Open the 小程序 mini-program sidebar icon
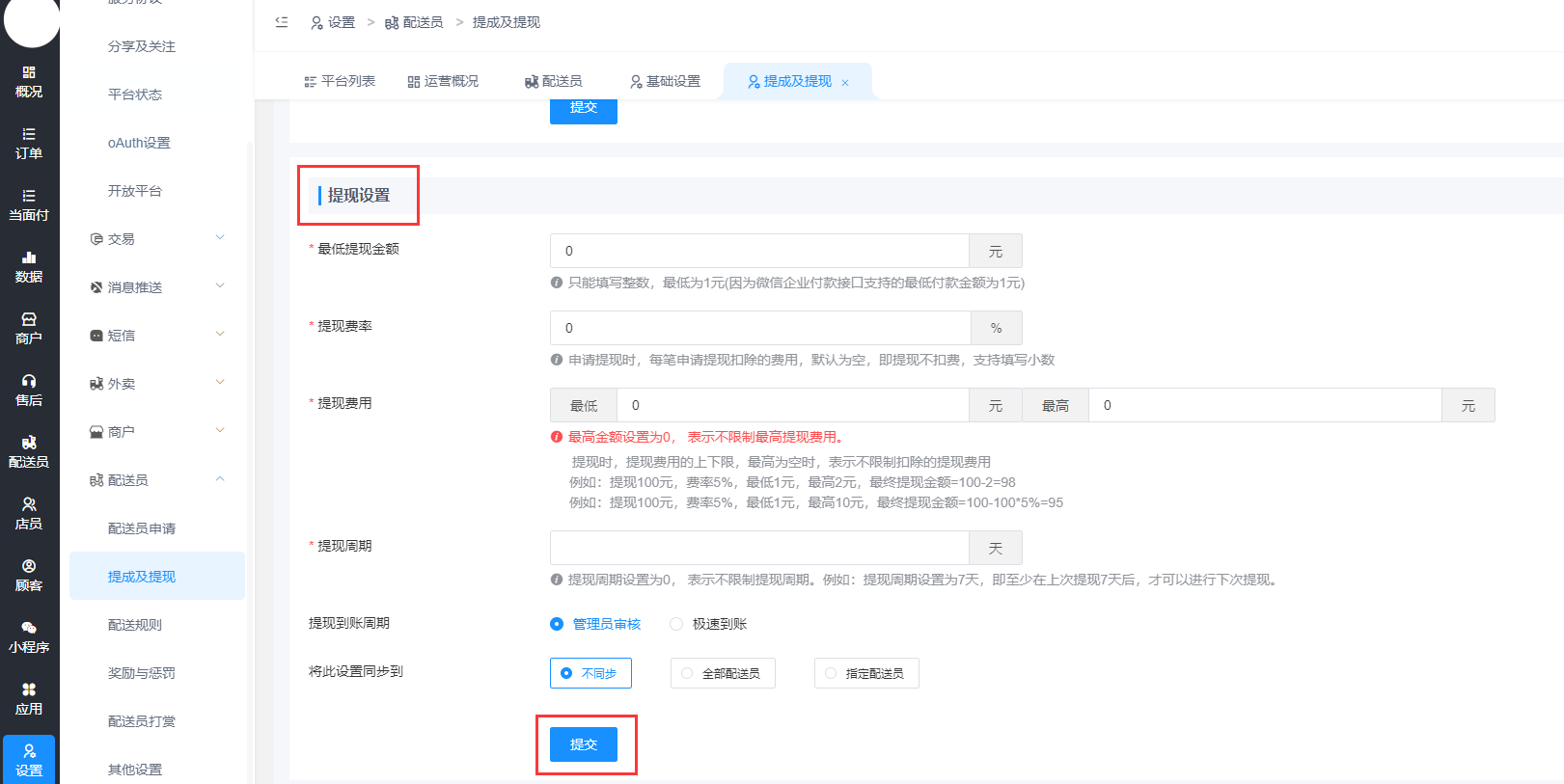 point(29,637)
